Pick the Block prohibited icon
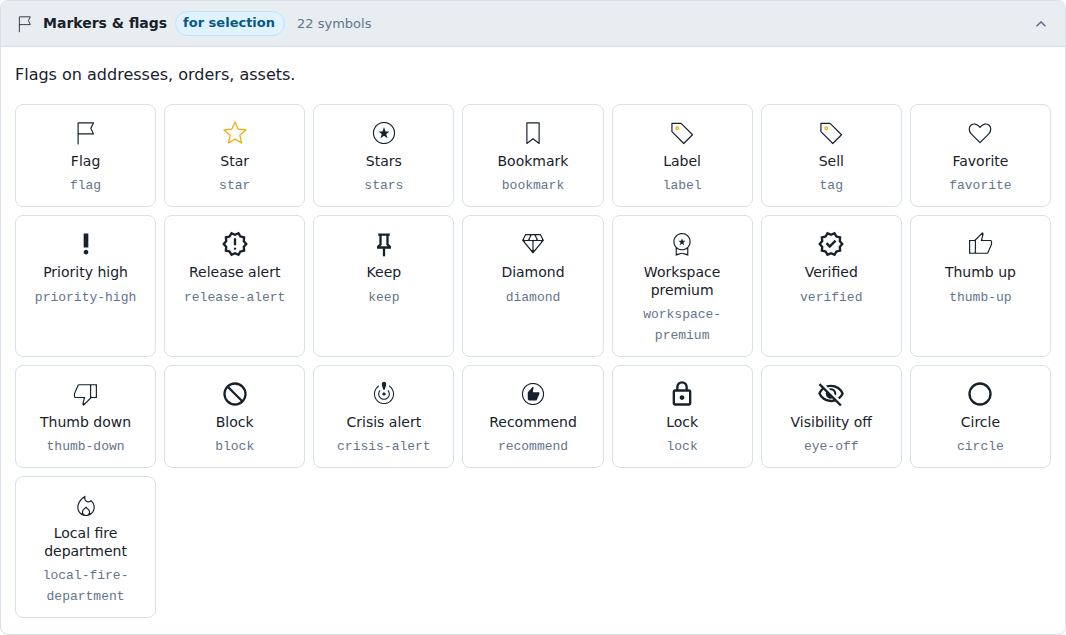The image size is (1066, 635). point(235,394)
